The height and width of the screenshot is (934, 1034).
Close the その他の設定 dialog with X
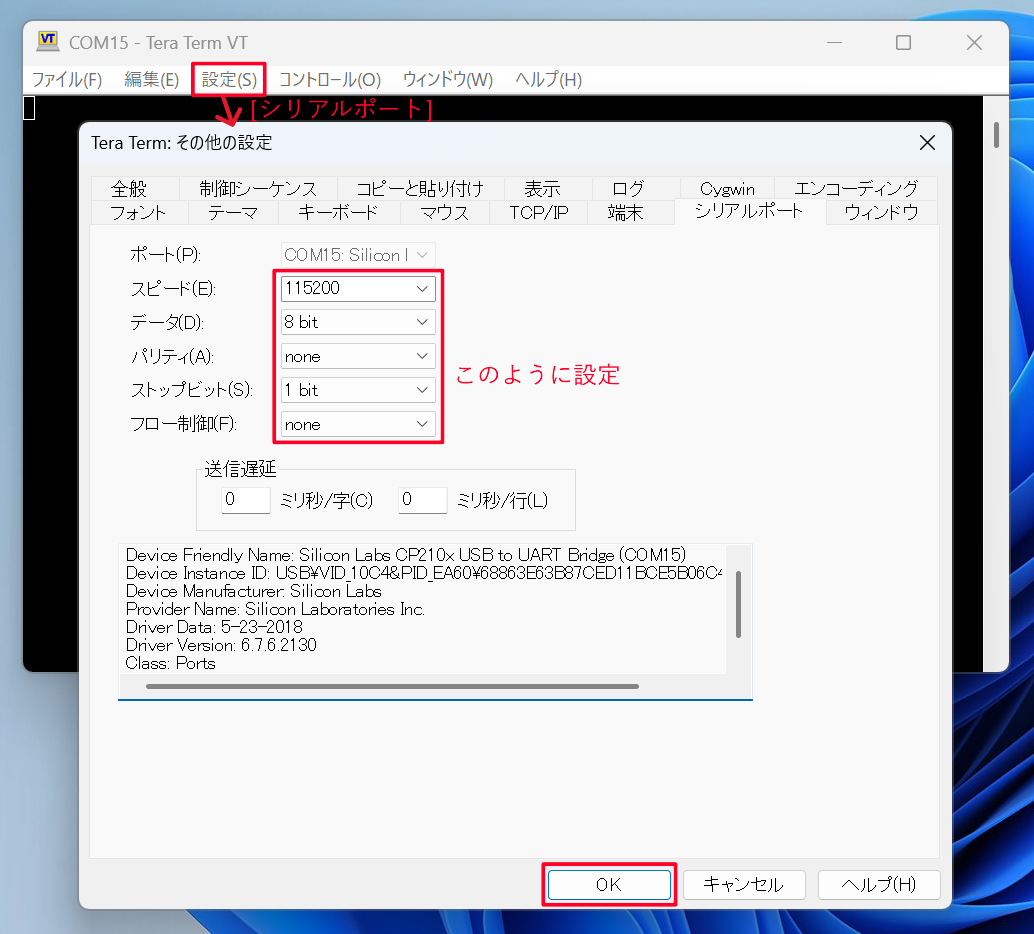tap(927, 143)
